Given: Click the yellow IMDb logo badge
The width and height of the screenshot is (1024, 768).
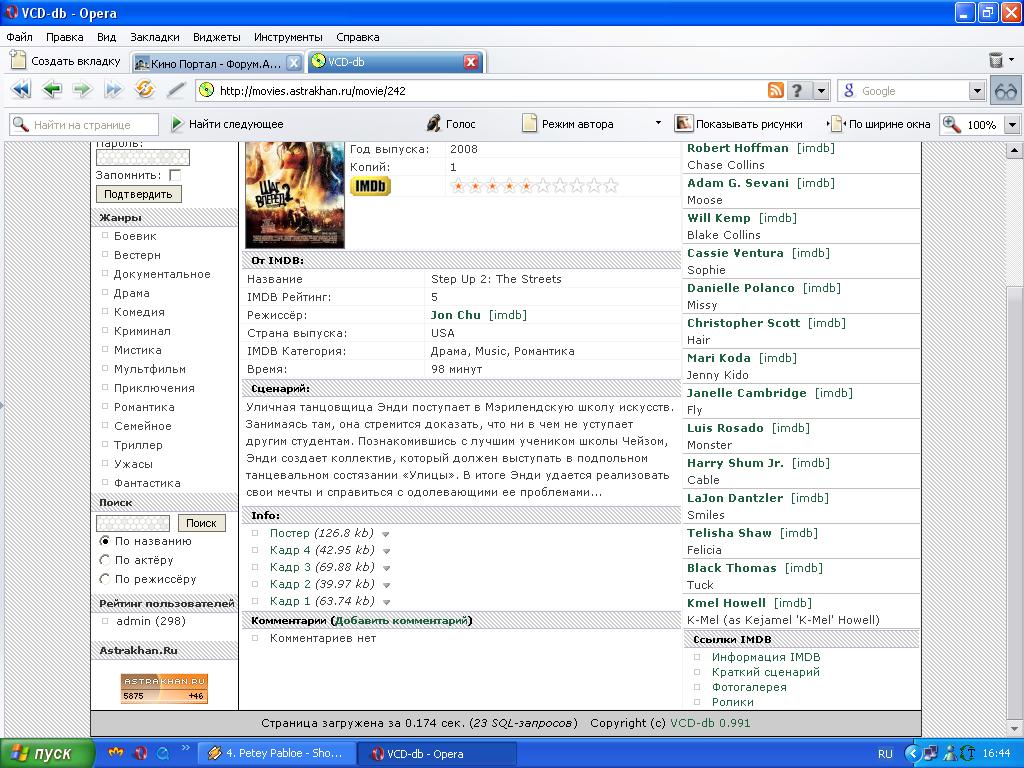Looking at the screenshot, I should point(370,187).
